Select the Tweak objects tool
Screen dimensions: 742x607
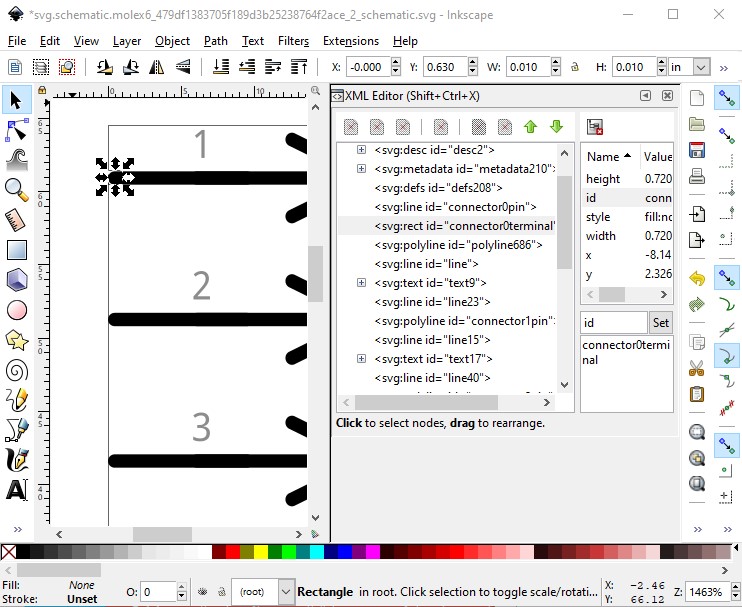(x=17, y=159)
